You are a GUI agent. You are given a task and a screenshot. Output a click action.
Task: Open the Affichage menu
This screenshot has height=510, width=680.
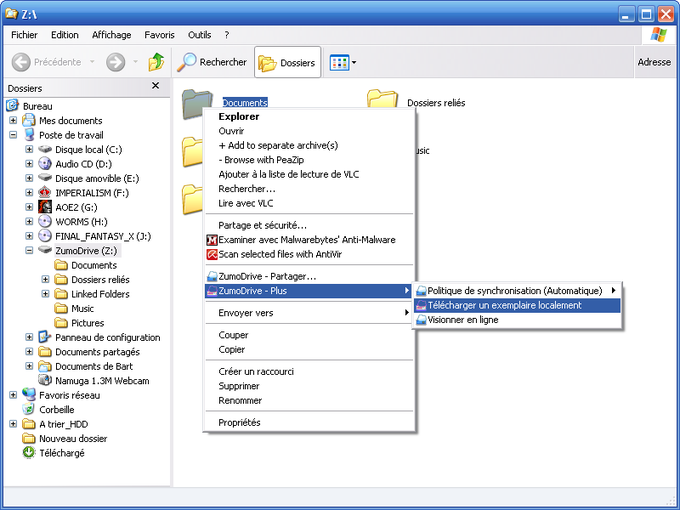tap(111, 35)
